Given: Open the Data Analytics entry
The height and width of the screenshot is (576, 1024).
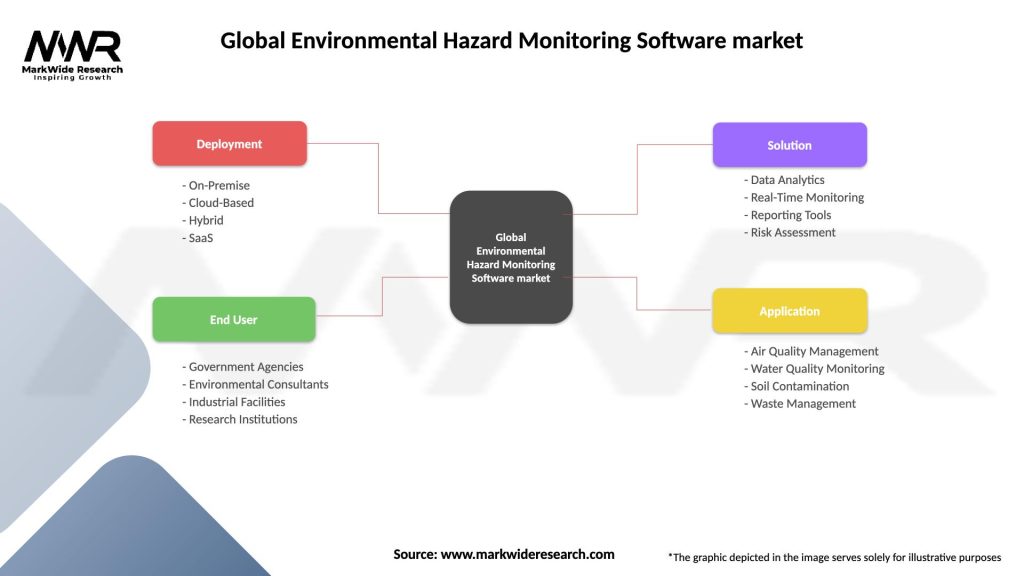Looking at the screenshot, I should (784, 179).
